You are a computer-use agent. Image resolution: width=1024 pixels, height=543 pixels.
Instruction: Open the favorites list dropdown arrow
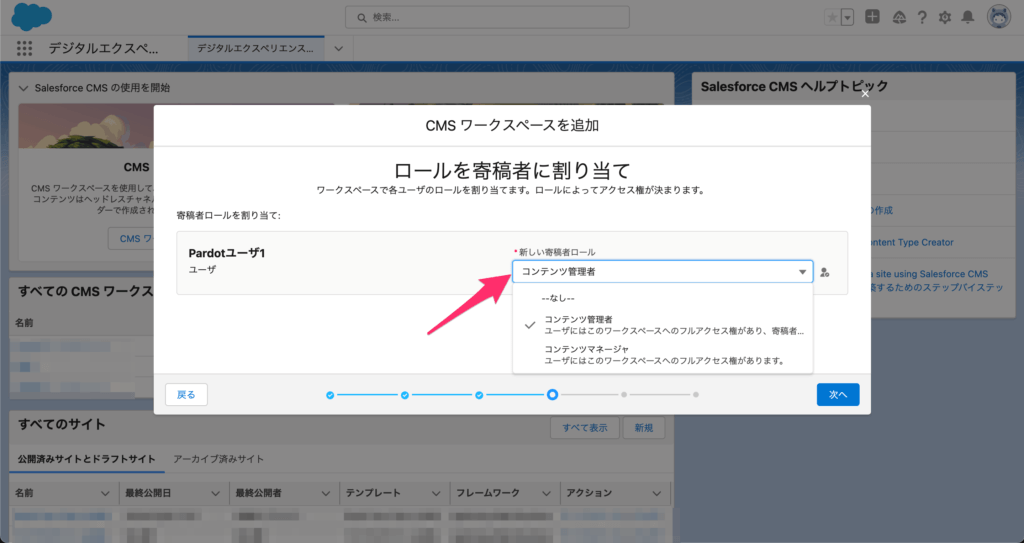point(848,18)
